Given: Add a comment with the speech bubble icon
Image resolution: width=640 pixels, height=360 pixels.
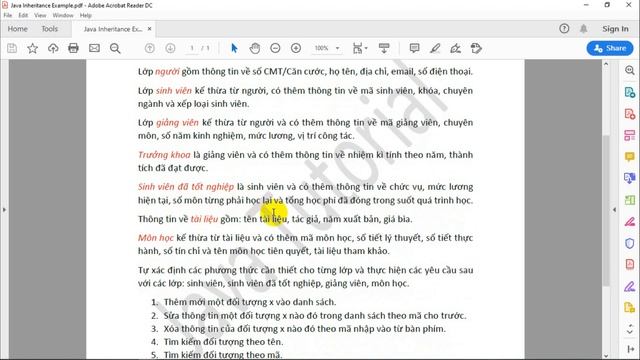Looking at the screenshot, I should pyautogui.click(x=414, y=48).
